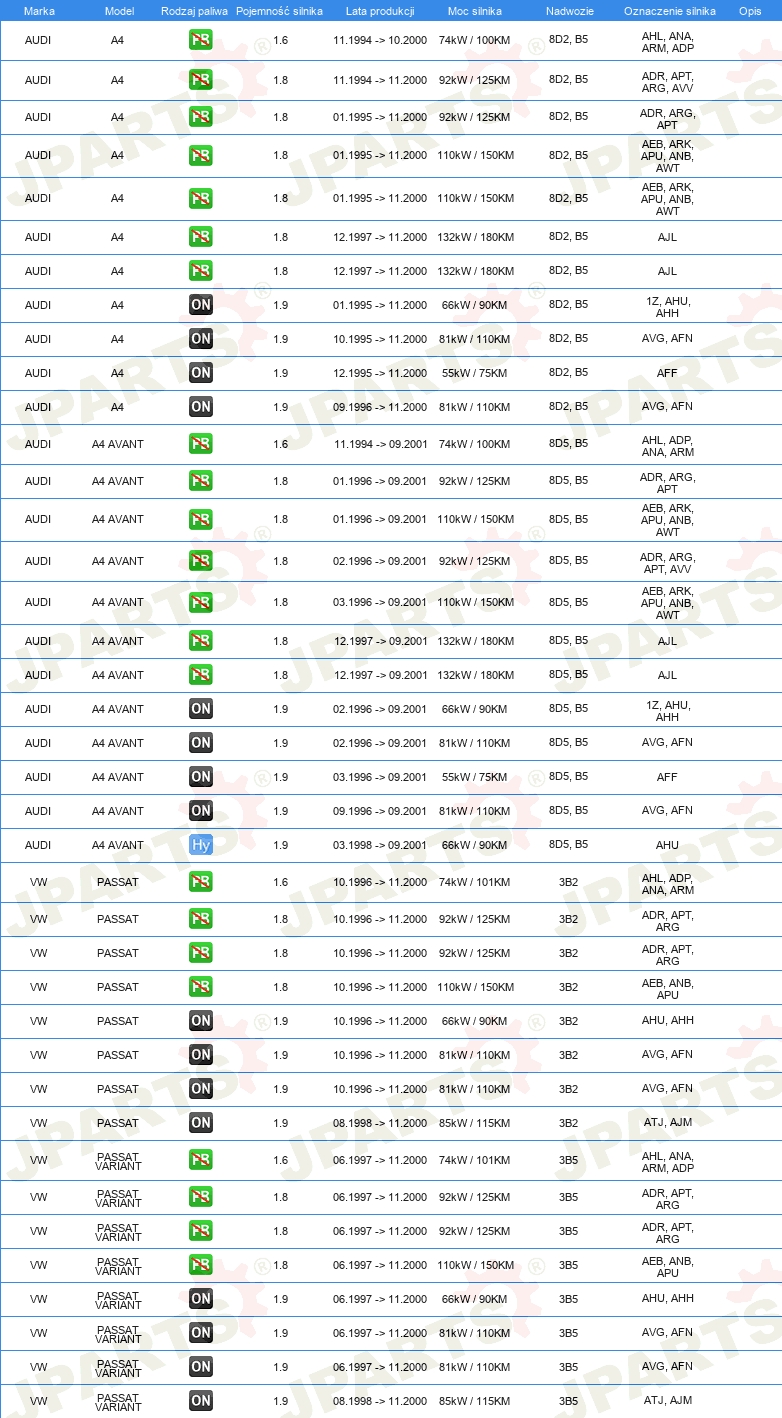The width and height of the screenshot is (782, 1418).
Task: Click PB icon for A4 Avant 1.6 74kW
Action: click(x=201, y=444)
